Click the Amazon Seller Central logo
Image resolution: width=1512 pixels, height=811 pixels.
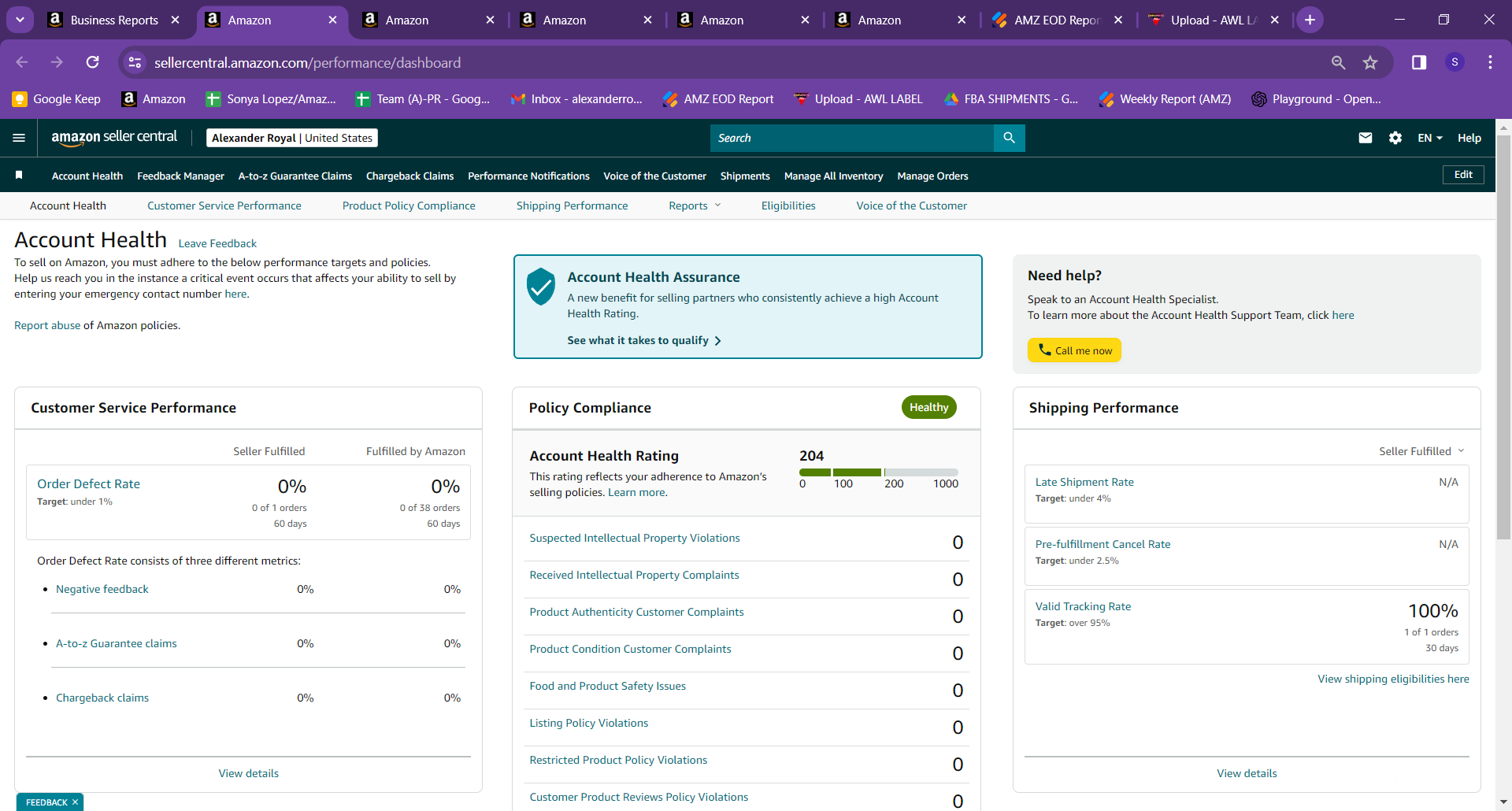click(x=114, y=138)
